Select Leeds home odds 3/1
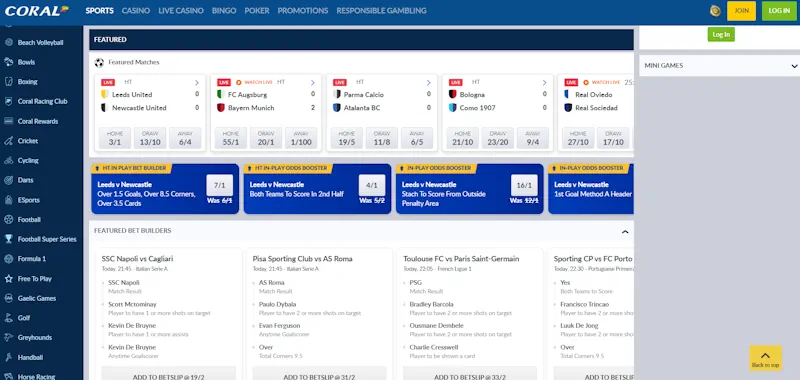800x380 pixels. click(115, 138)
